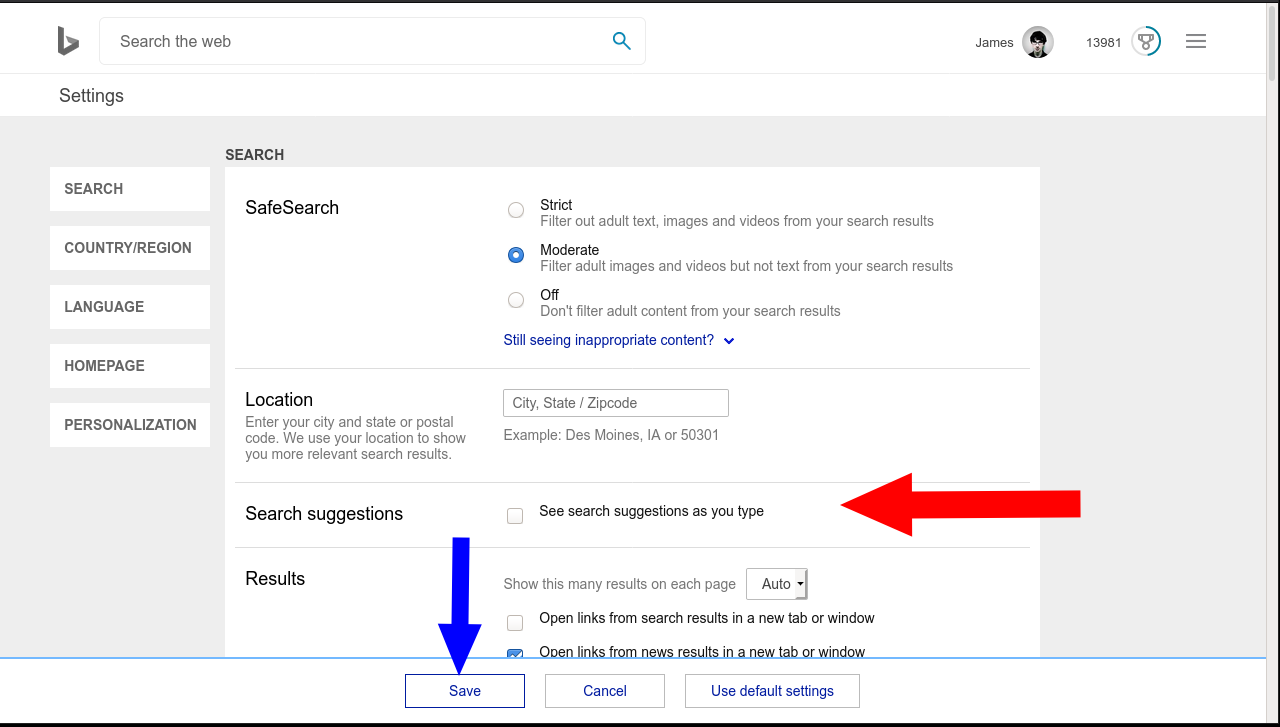1280x727 pixels.
Task: Click the Cancel button
Action: click(605, 691)
